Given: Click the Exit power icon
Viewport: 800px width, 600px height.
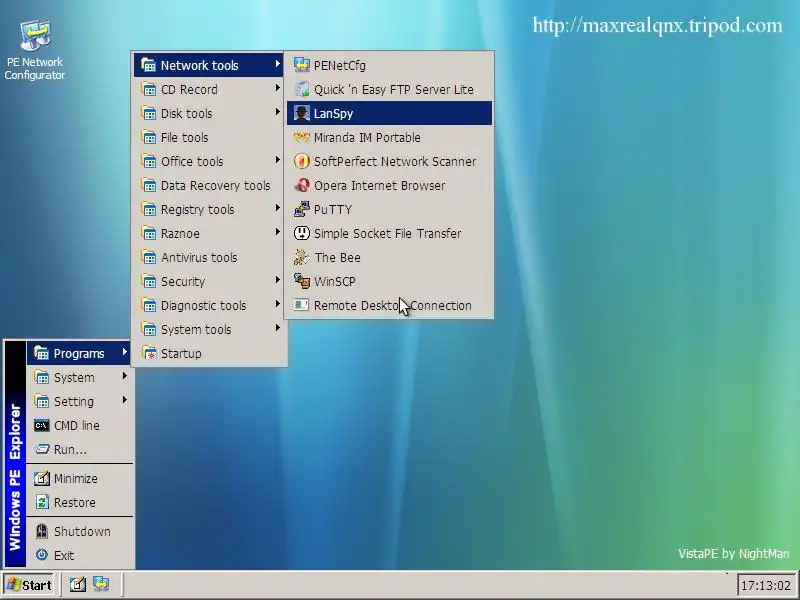Looking at the screenshot, I should (x=42, y=555).
